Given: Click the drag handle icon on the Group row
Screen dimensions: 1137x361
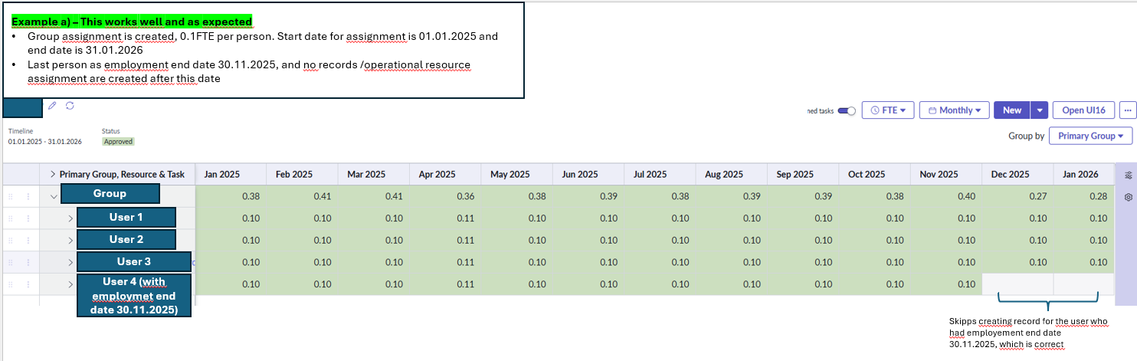Looking at the screenshot, I should pyautogui.click(x=10, y=196).
